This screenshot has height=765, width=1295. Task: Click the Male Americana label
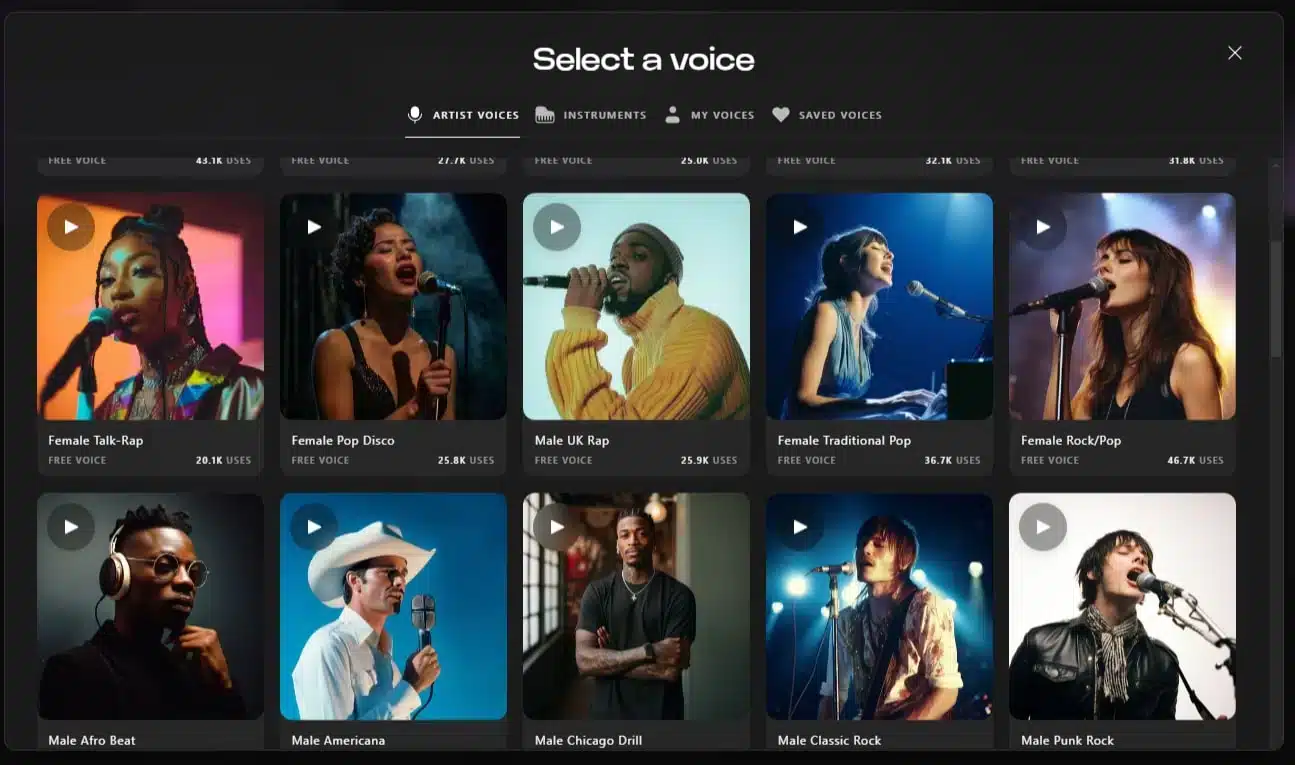338,740
